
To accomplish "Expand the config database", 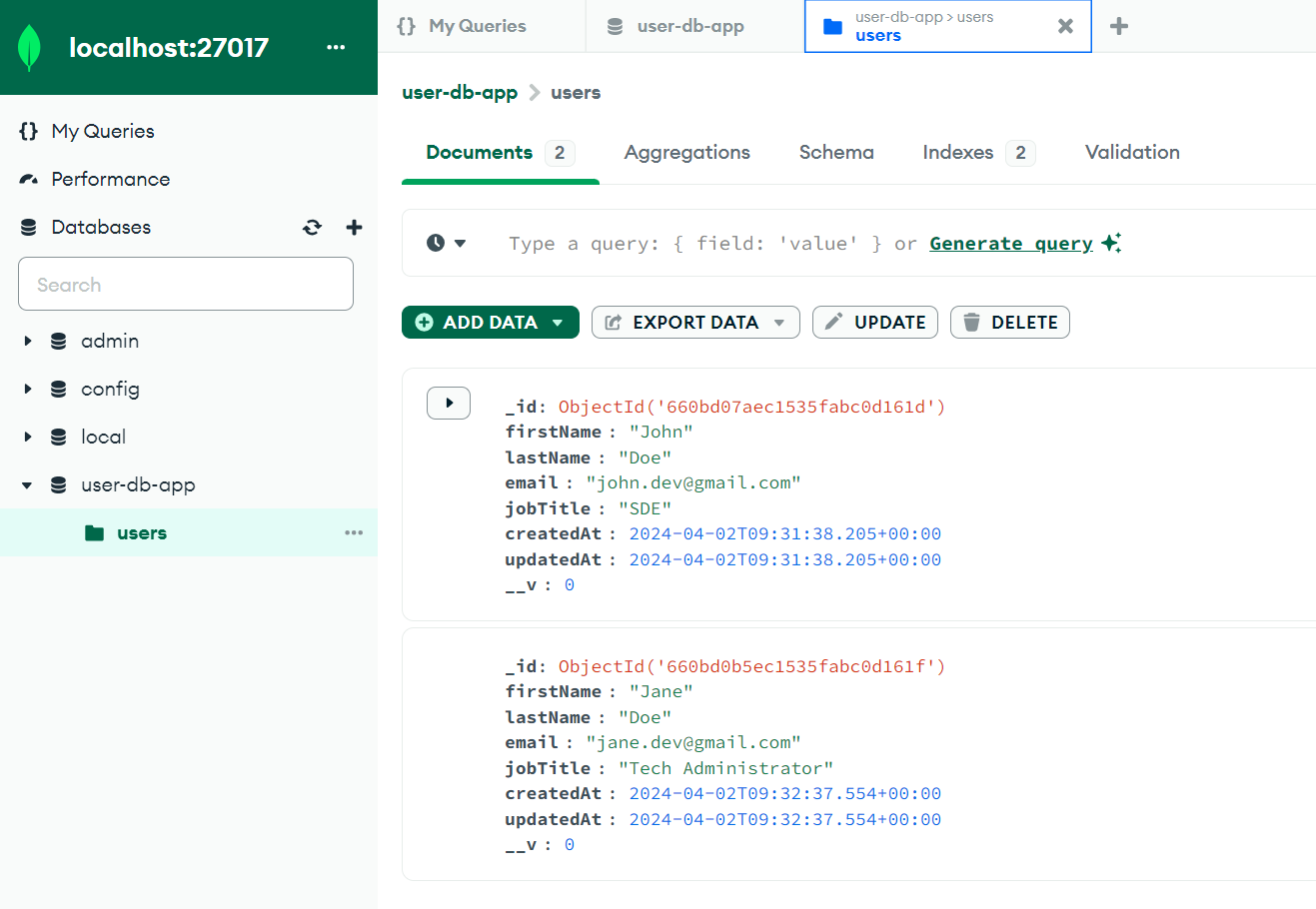I will (x=28, y=390).
